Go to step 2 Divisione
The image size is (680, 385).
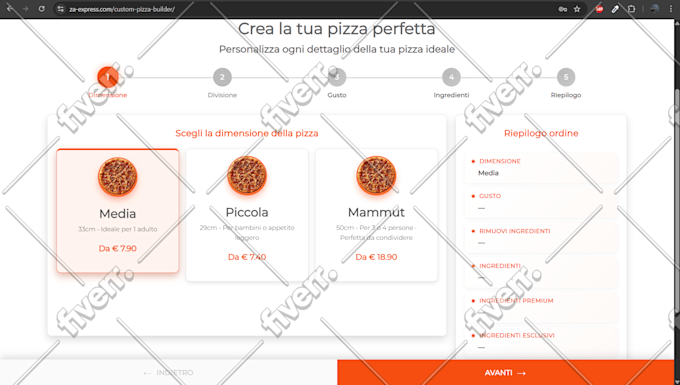222,77
